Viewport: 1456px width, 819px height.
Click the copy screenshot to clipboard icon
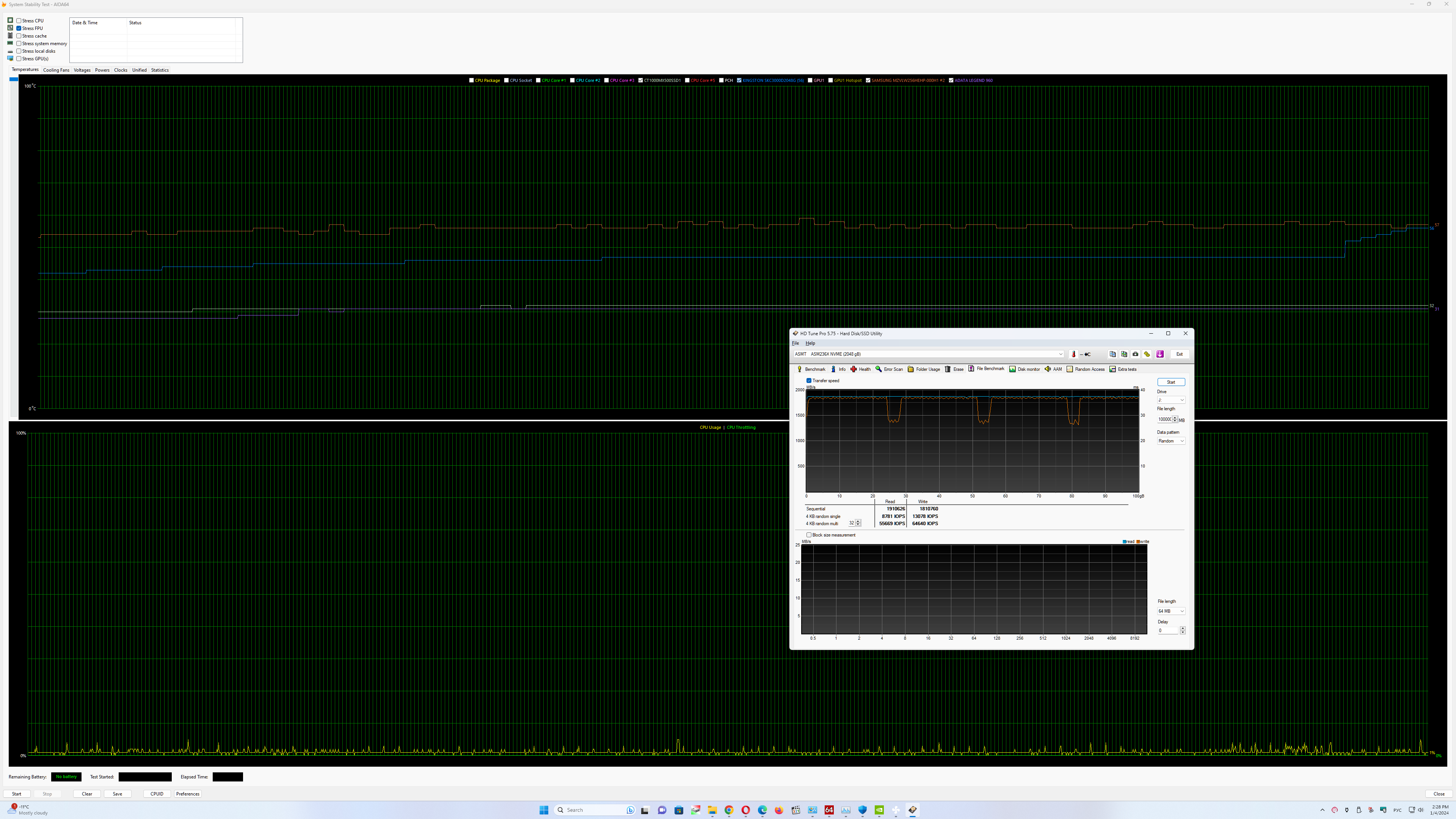pyautogui.click(x=1123, y=355)
